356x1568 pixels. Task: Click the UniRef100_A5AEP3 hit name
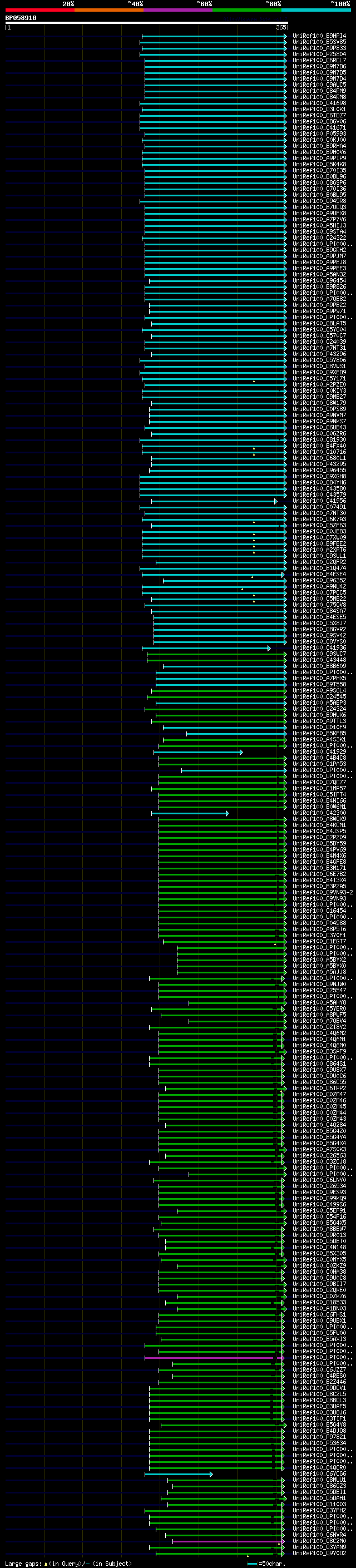pyautogui.click(x=319, y=703)
